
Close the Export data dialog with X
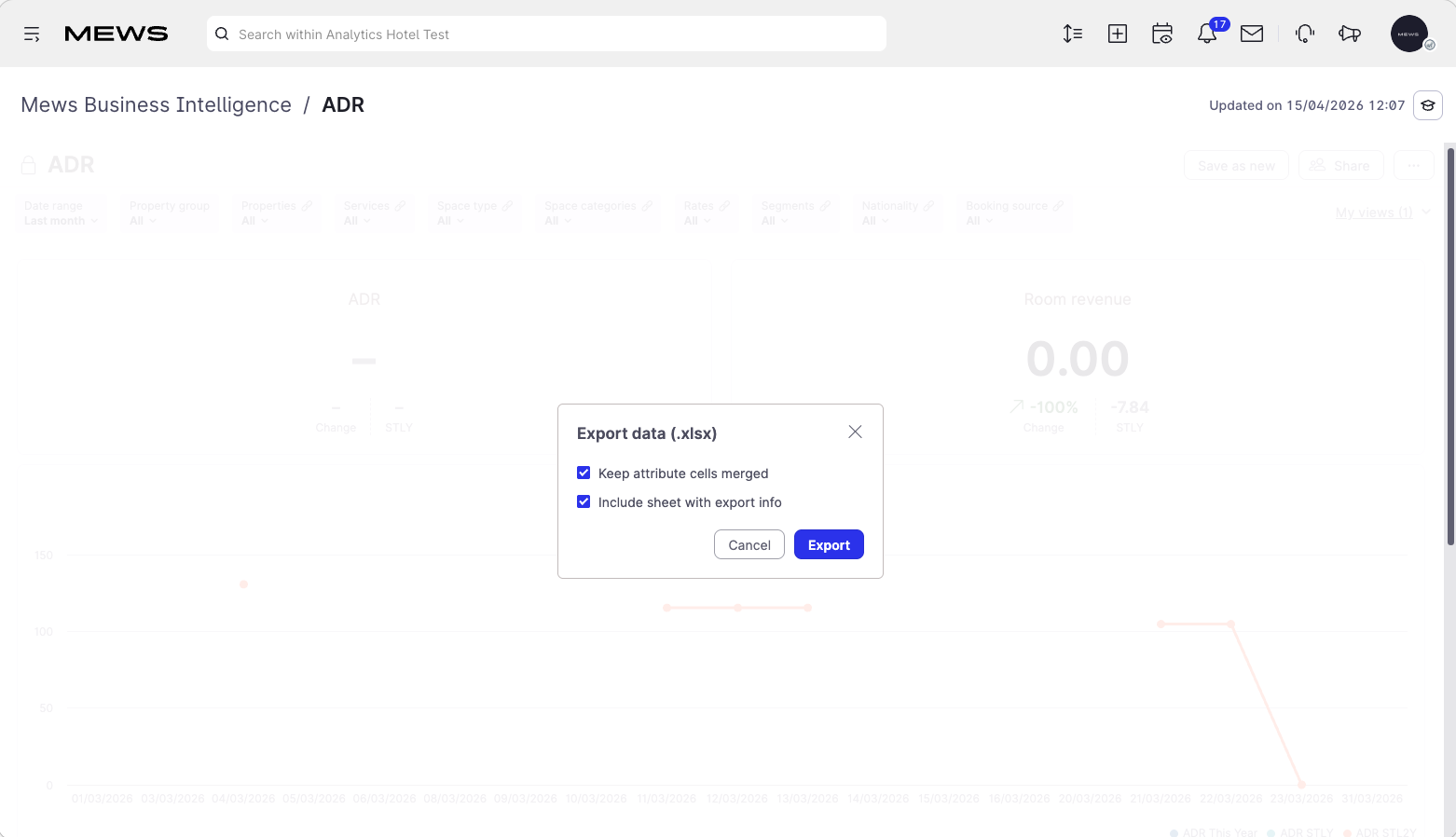tap(855, 432)
